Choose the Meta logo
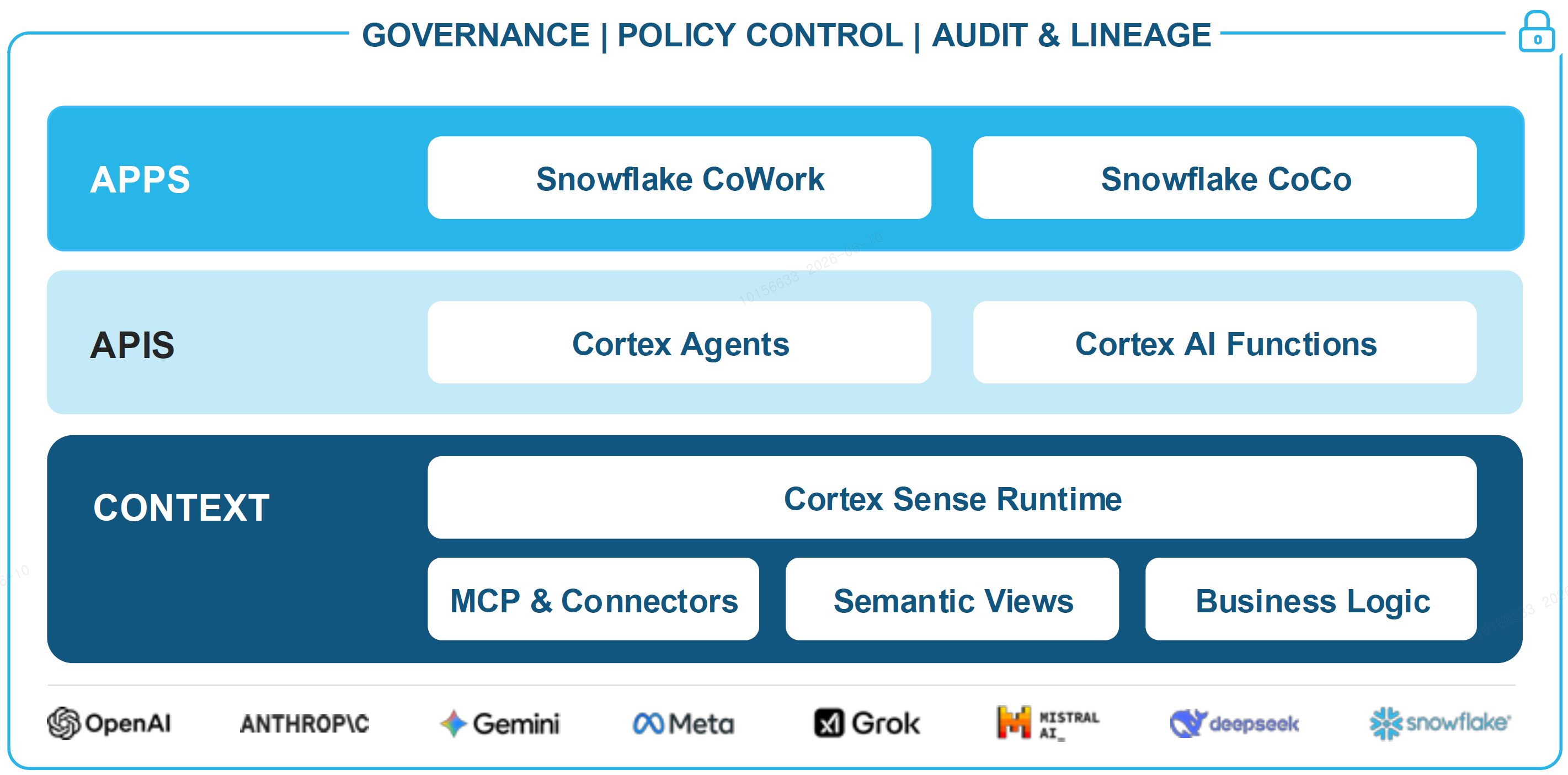Screen dimensions: 1568x775 click(x=684, y=723)
